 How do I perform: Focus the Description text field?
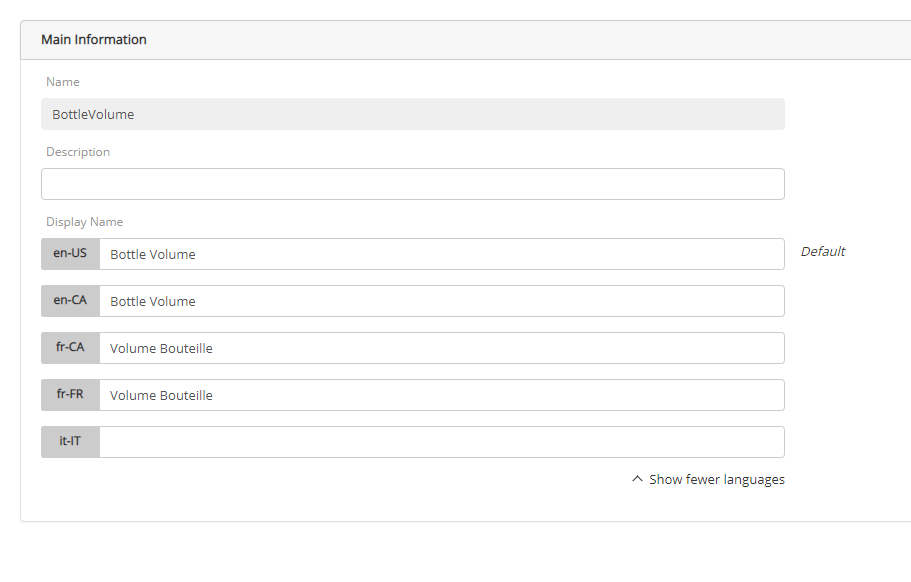point(412,184)
